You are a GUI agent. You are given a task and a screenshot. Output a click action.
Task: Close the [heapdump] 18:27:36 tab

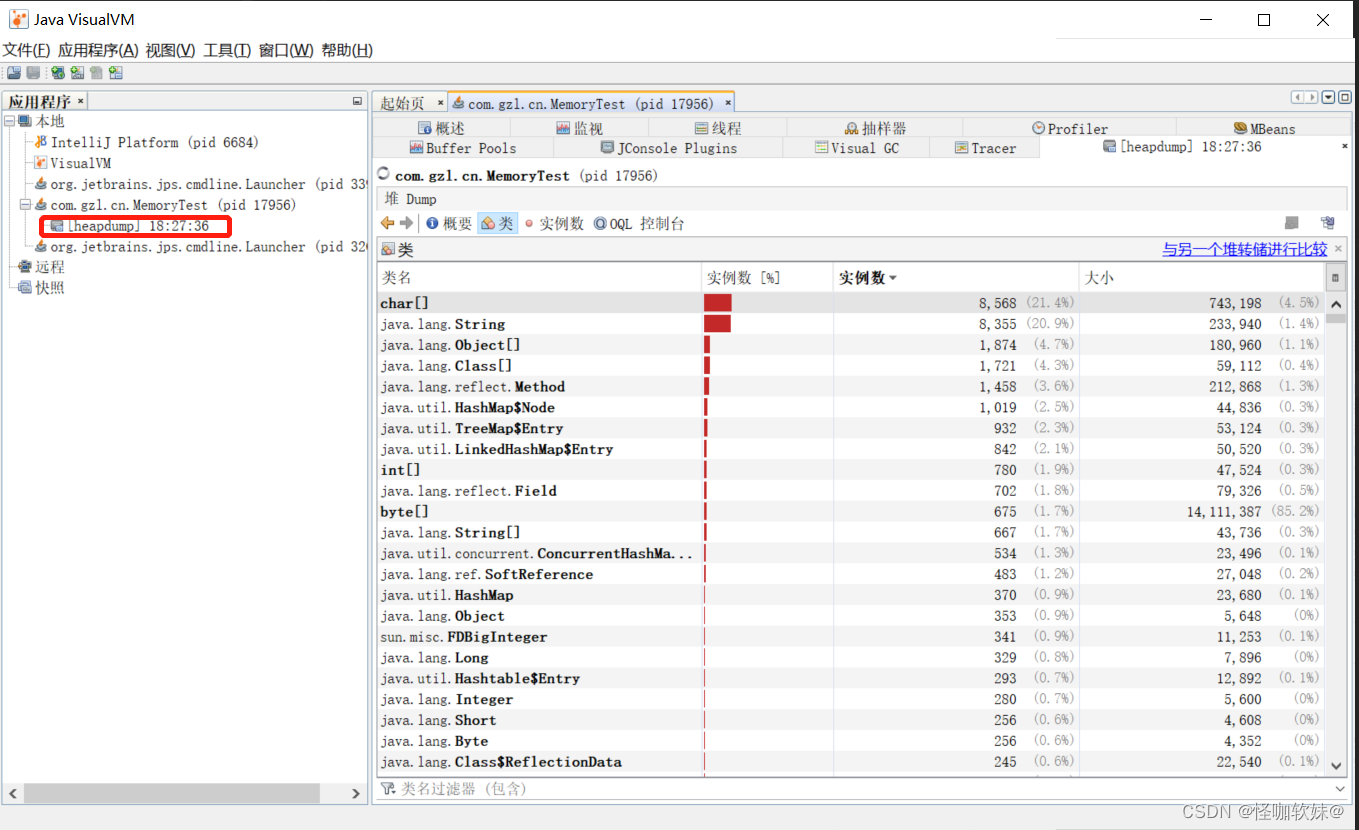[1344, 147]
